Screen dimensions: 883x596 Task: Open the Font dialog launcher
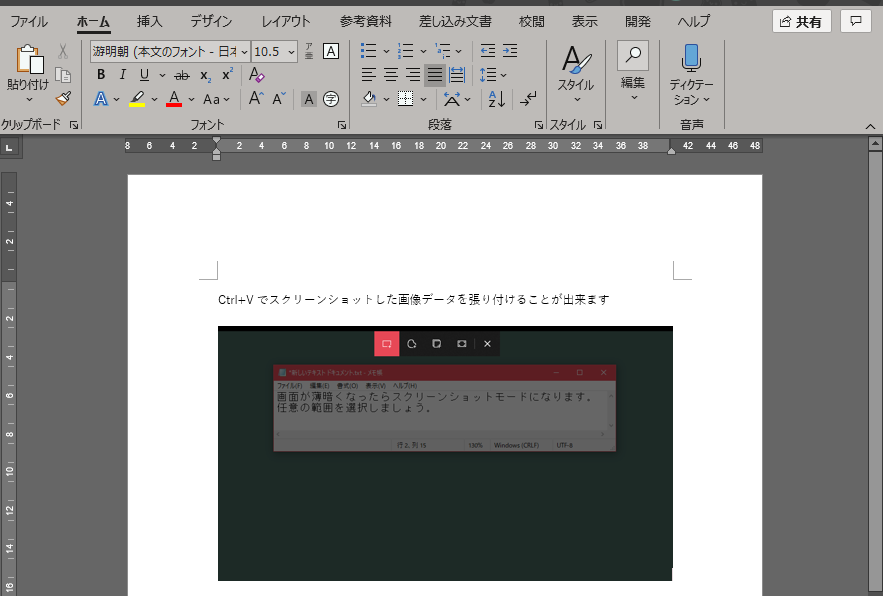341,124
